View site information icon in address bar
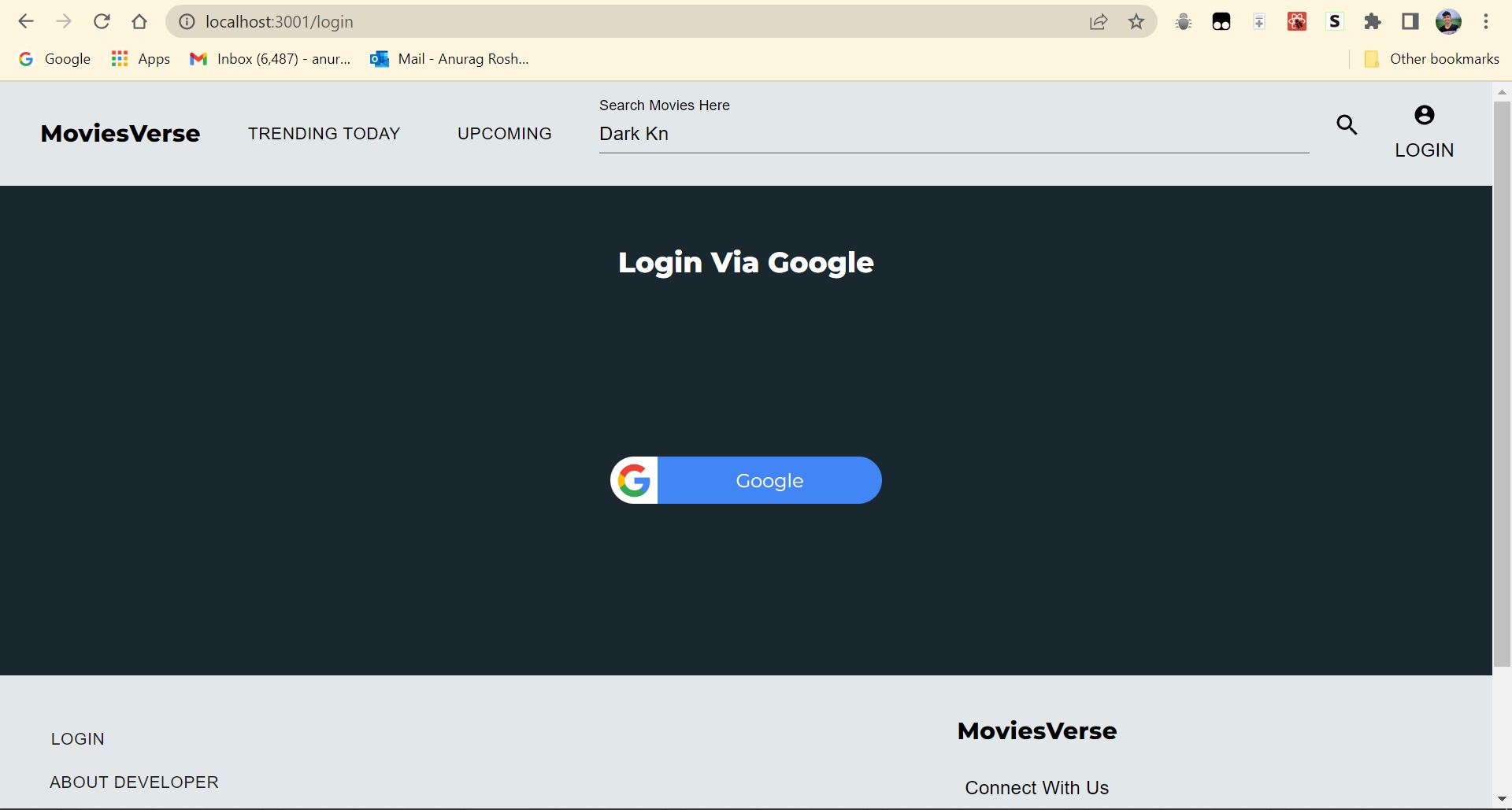Screen dimensions: 1512x810 [187, 22]
